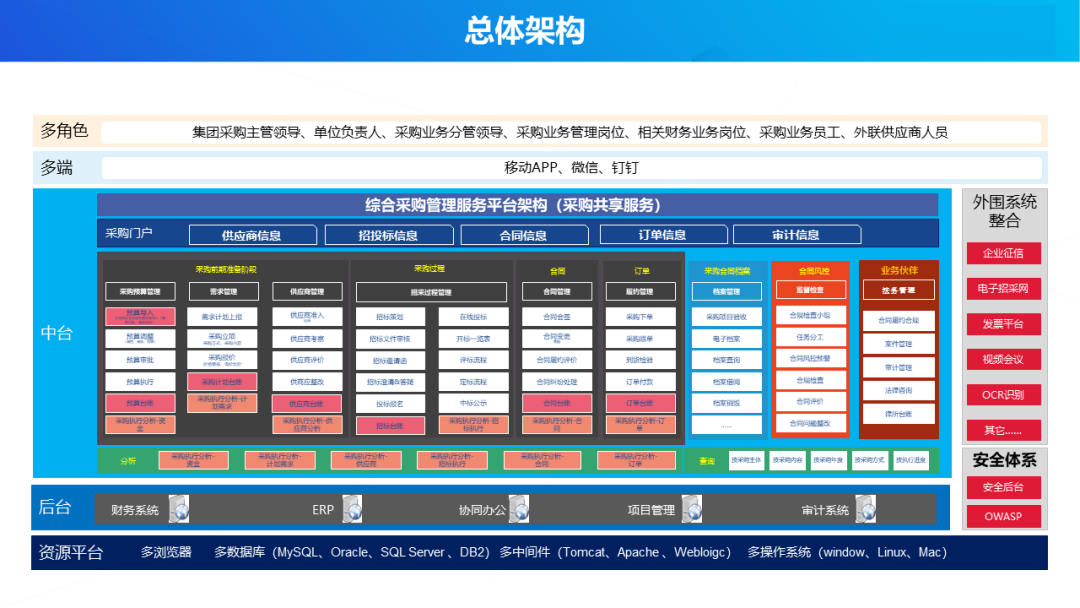Screen dimensions: 1080x608
Task: Click the 项目管理 server icon
Action: coord(691,509)
